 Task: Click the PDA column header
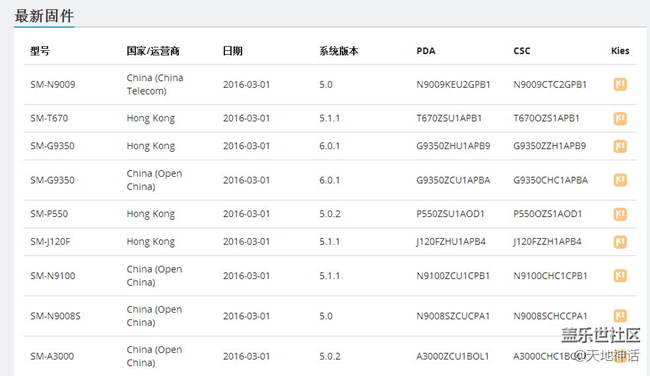click(426, 51)
